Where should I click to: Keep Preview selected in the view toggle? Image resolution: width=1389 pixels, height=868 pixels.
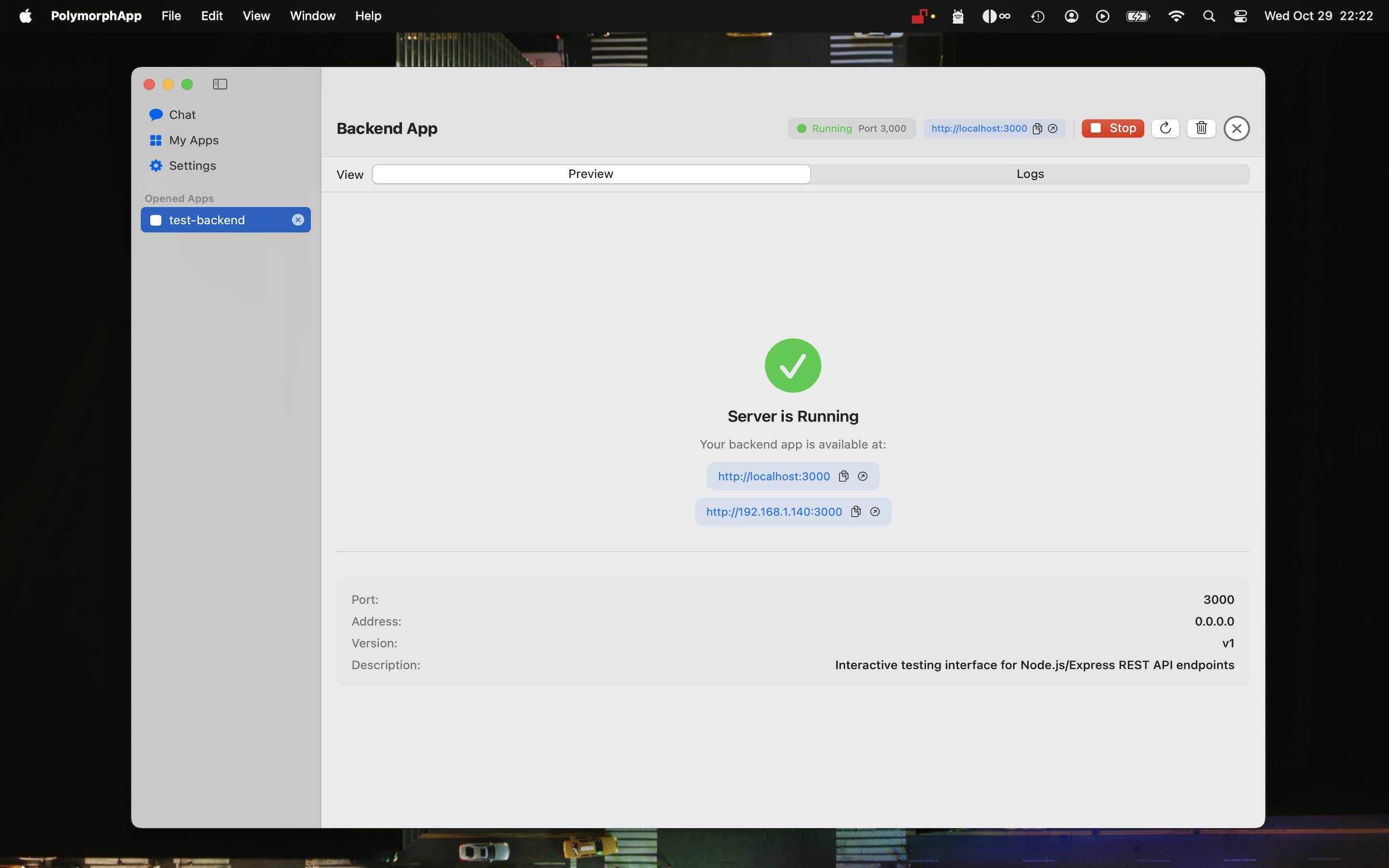point(591,174)
